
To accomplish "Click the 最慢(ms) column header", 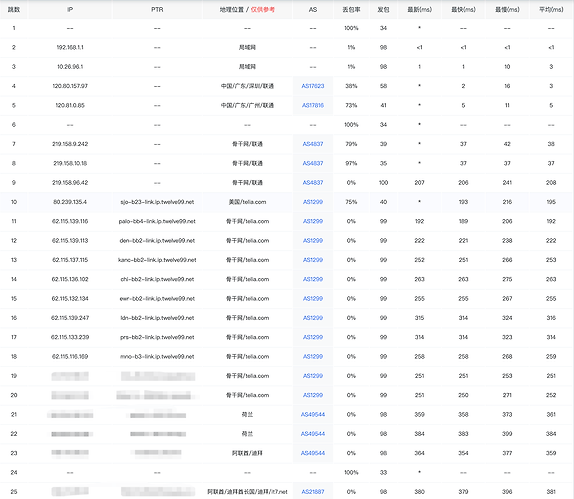I will click(507, 10).
